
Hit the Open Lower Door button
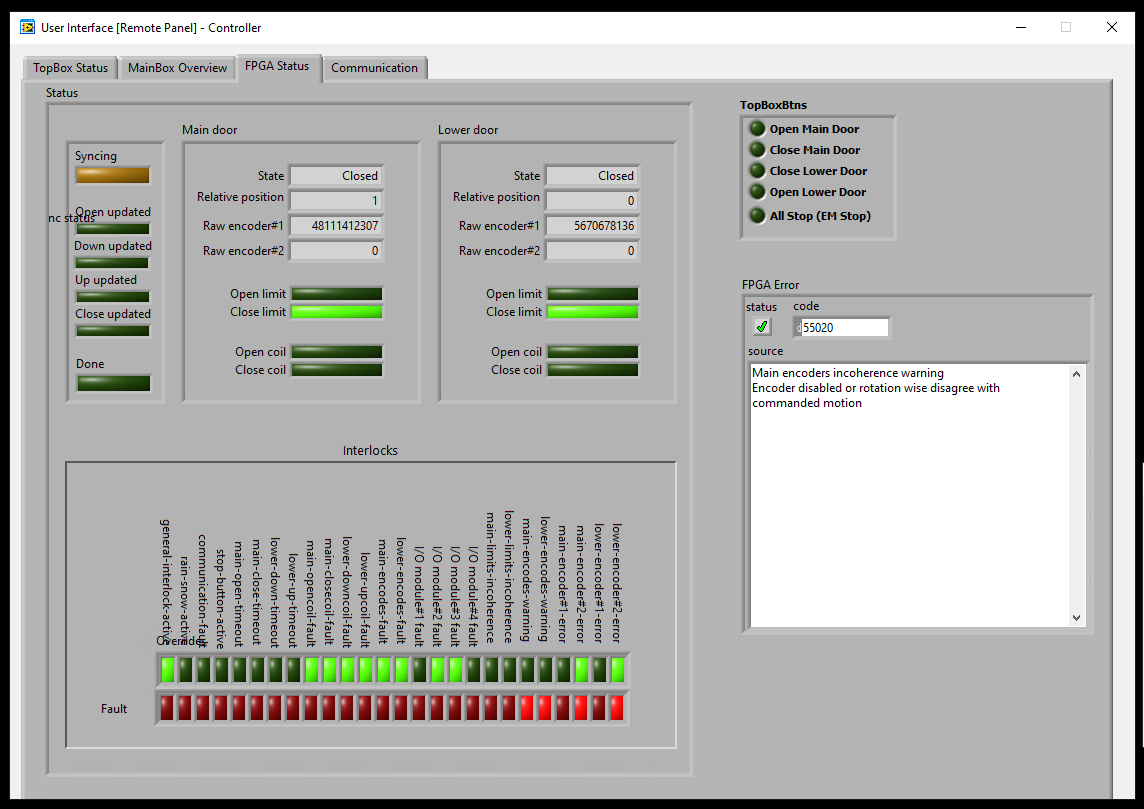(757, 192)
